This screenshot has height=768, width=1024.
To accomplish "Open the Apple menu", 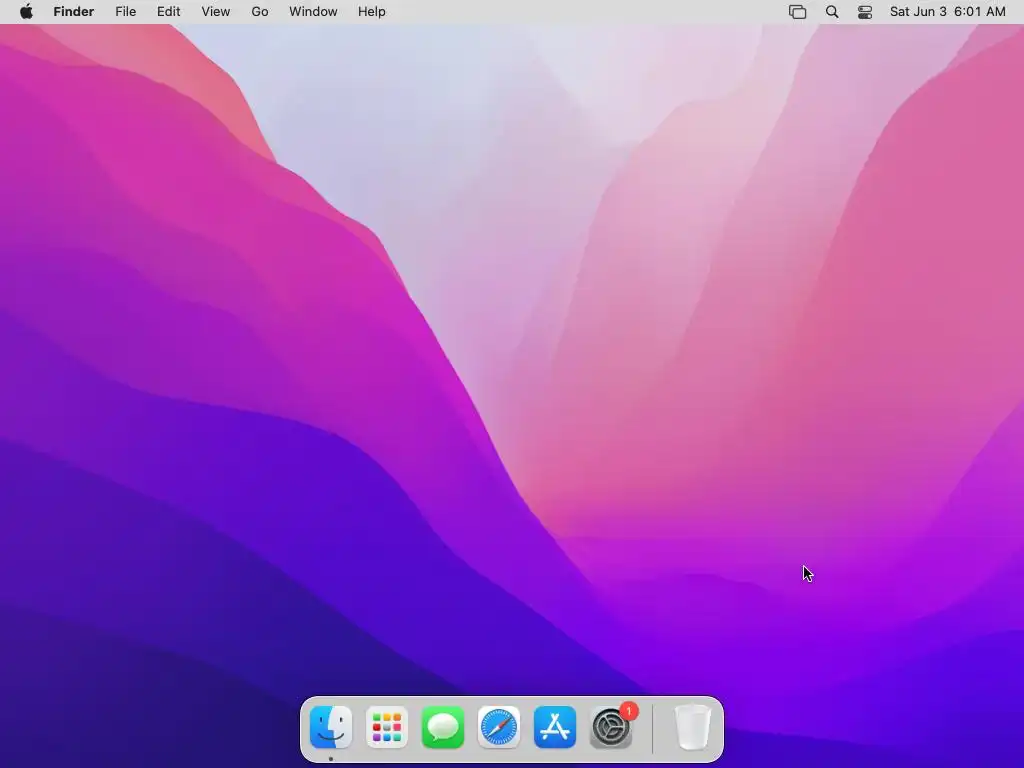I will pyautogui.click(x=26, y=12).
